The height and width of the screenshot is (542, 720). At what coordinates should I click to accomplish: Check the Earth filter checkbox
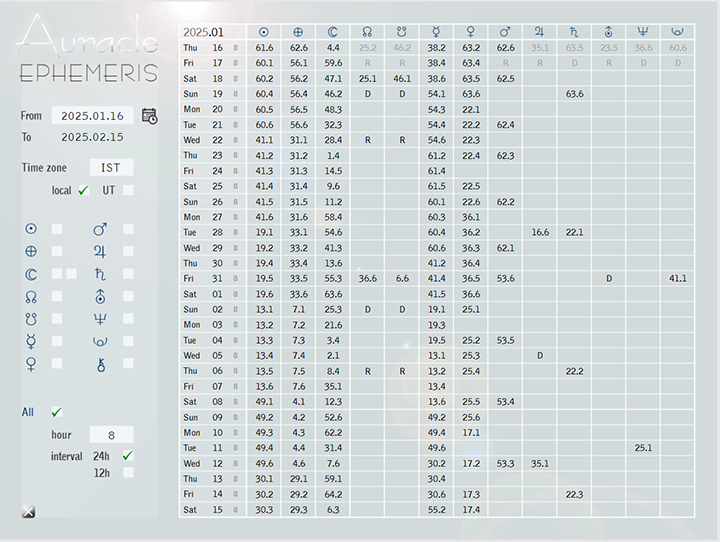point(57,251)
